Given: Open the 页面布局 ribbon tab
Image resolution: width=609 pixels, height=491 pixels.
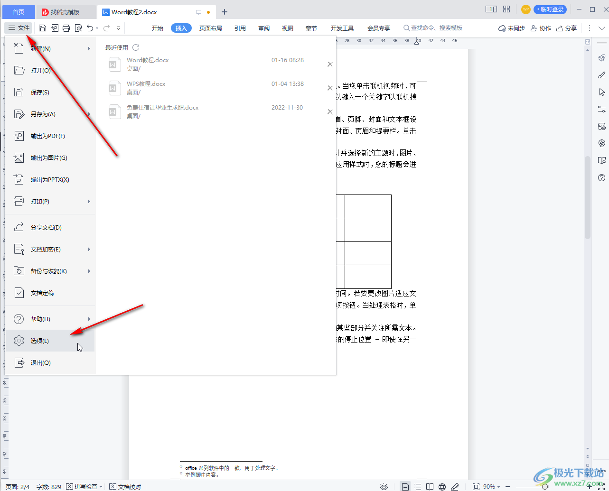Looking at the screenshot, I should pos(211,28).
